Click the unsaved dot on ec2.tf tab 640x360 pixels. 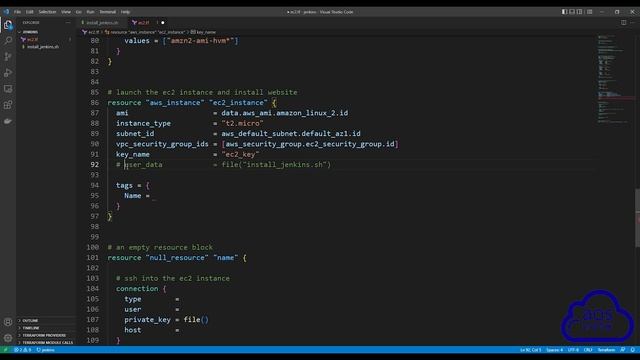click(162, 22)
